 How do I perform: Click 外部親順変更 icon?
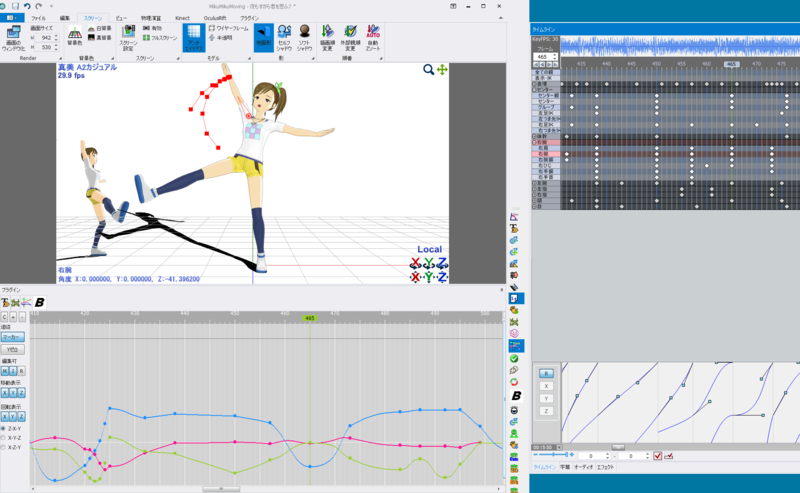click(351, 38)
